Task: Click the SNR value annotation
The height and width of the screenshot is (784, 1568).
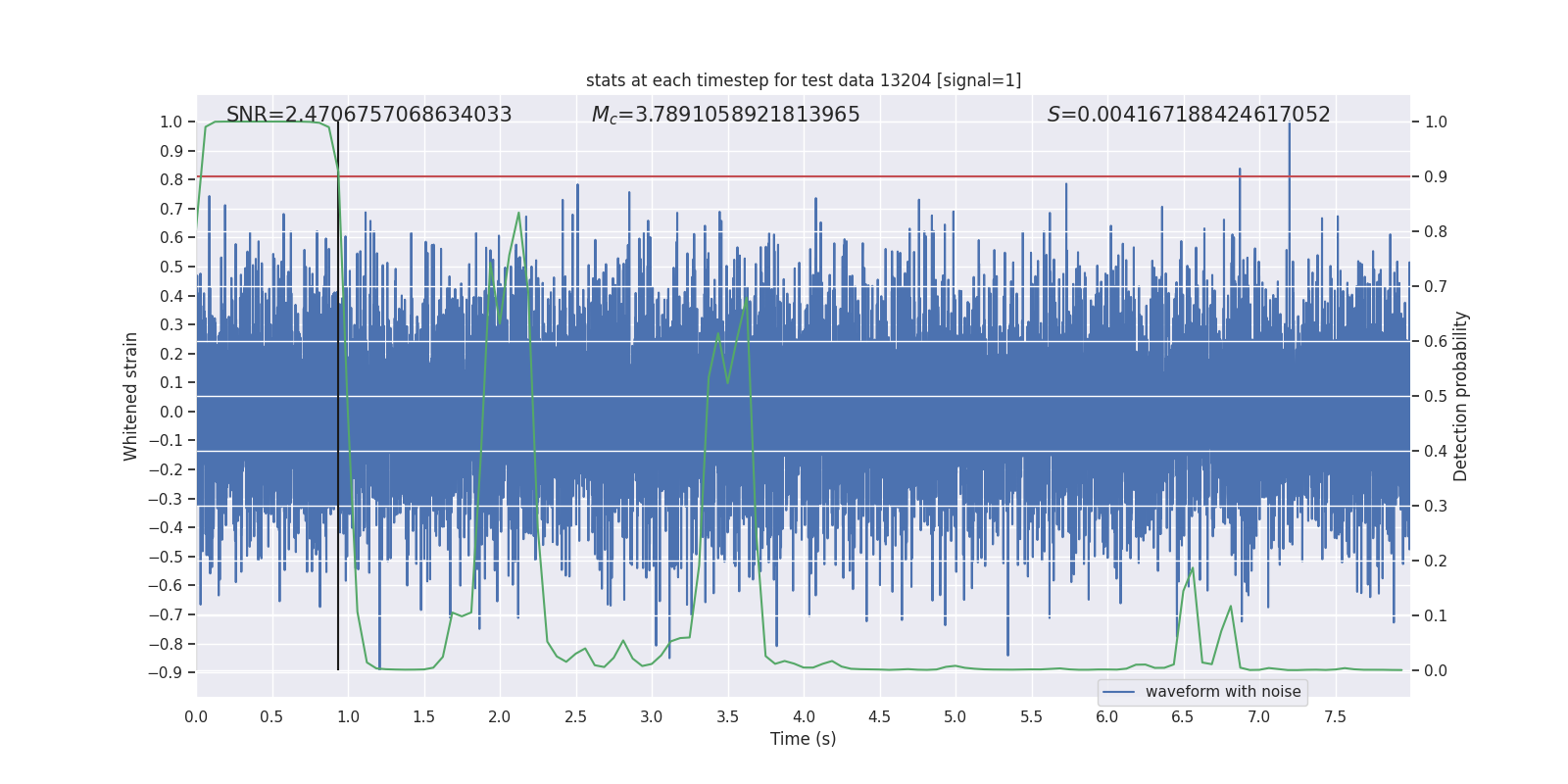Action: click(368, 115)
